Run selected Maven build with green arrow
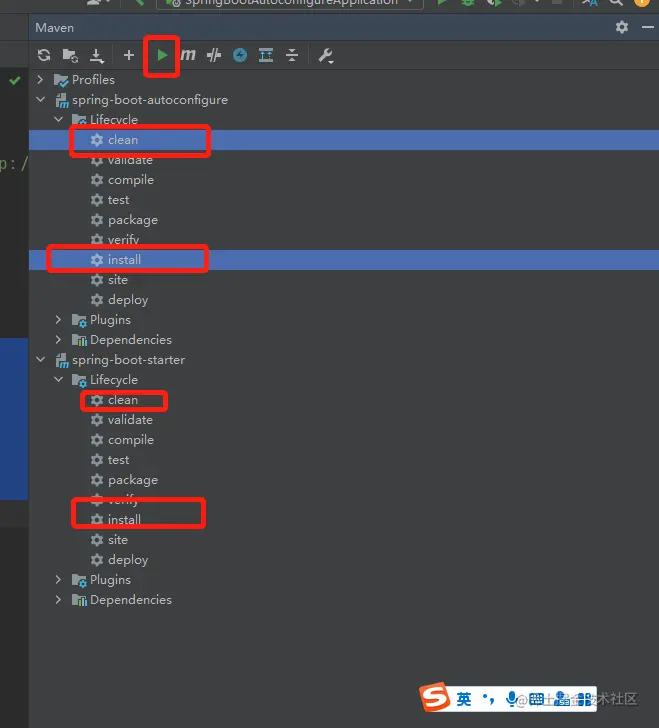The height and width of the screenshot is (728, 659). [x=162, y=55]
